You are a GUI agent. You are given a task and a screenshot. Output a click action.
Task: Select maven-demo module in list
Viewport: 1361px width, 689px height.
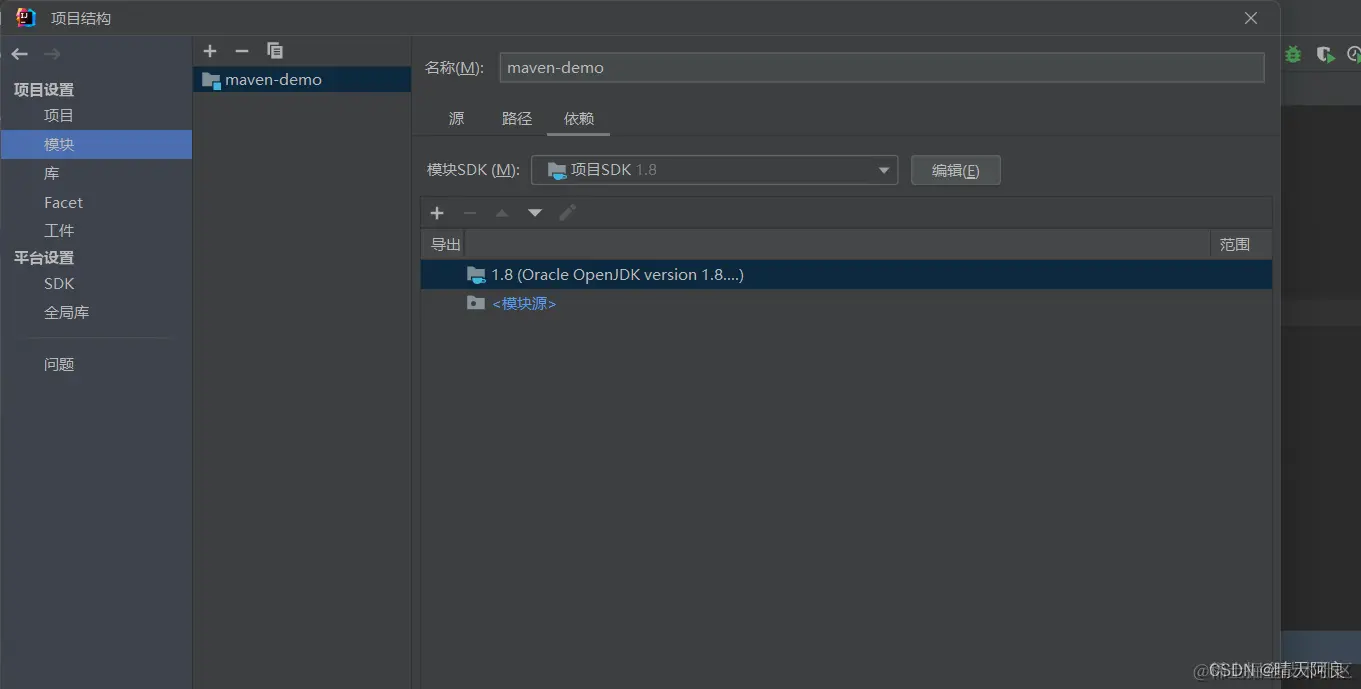(302, 80)
